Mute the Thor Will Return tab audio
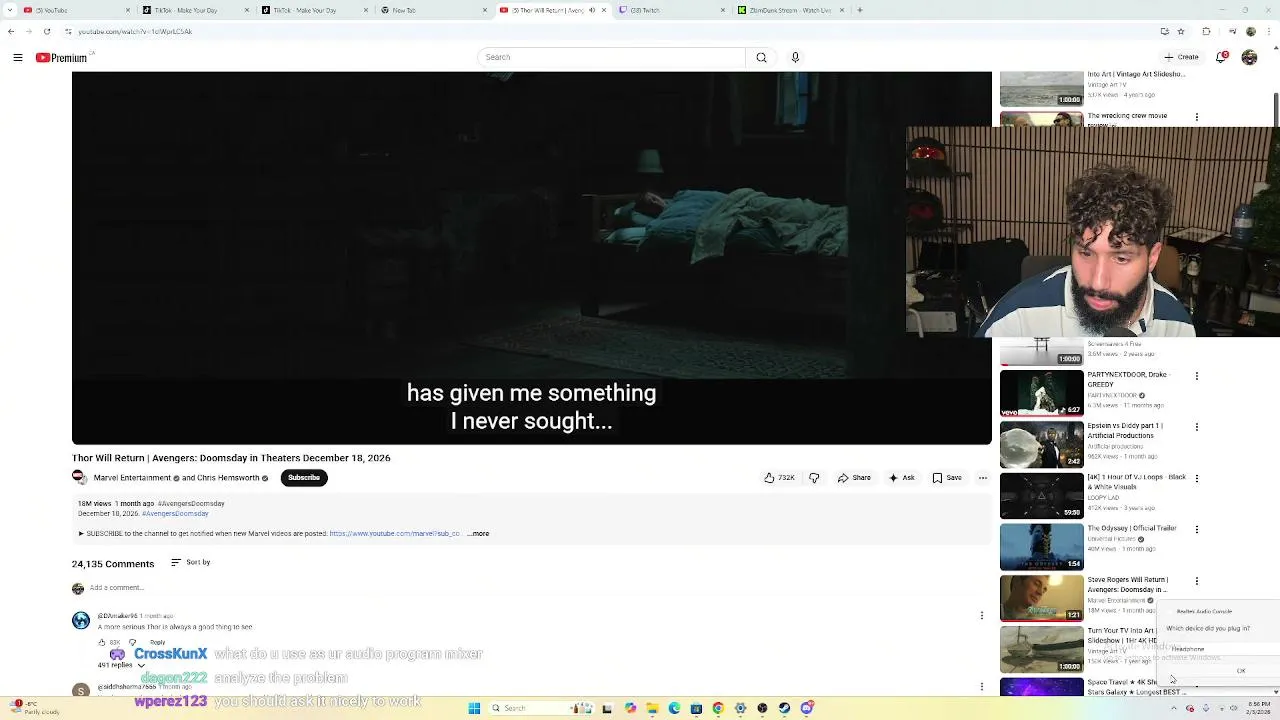The image size is (1280, 720). [x=591, y=10]
